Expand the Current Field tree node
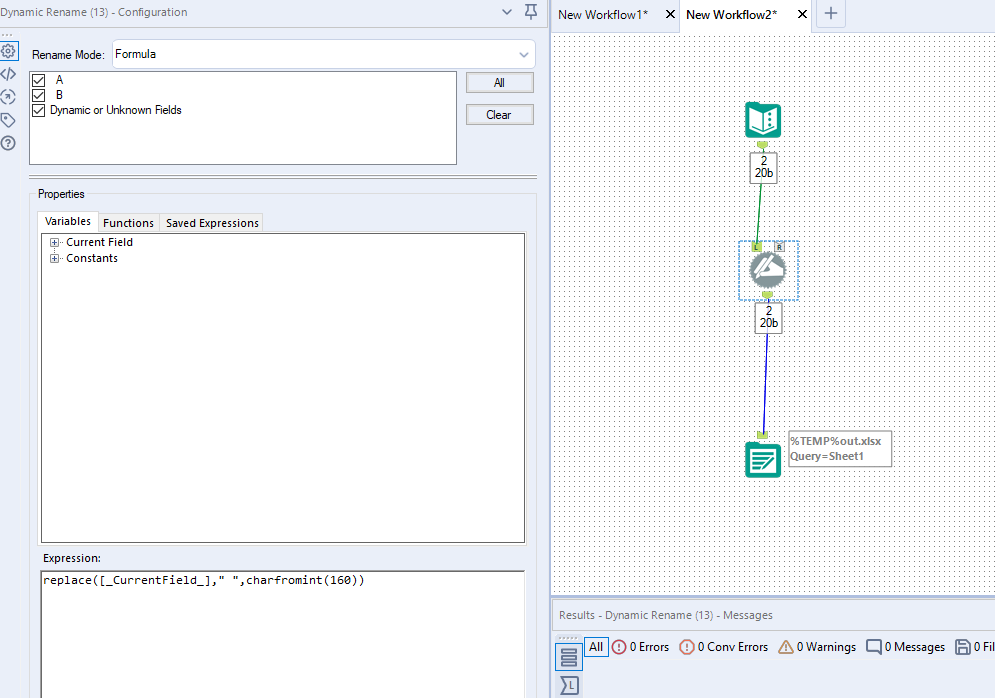 55,243
